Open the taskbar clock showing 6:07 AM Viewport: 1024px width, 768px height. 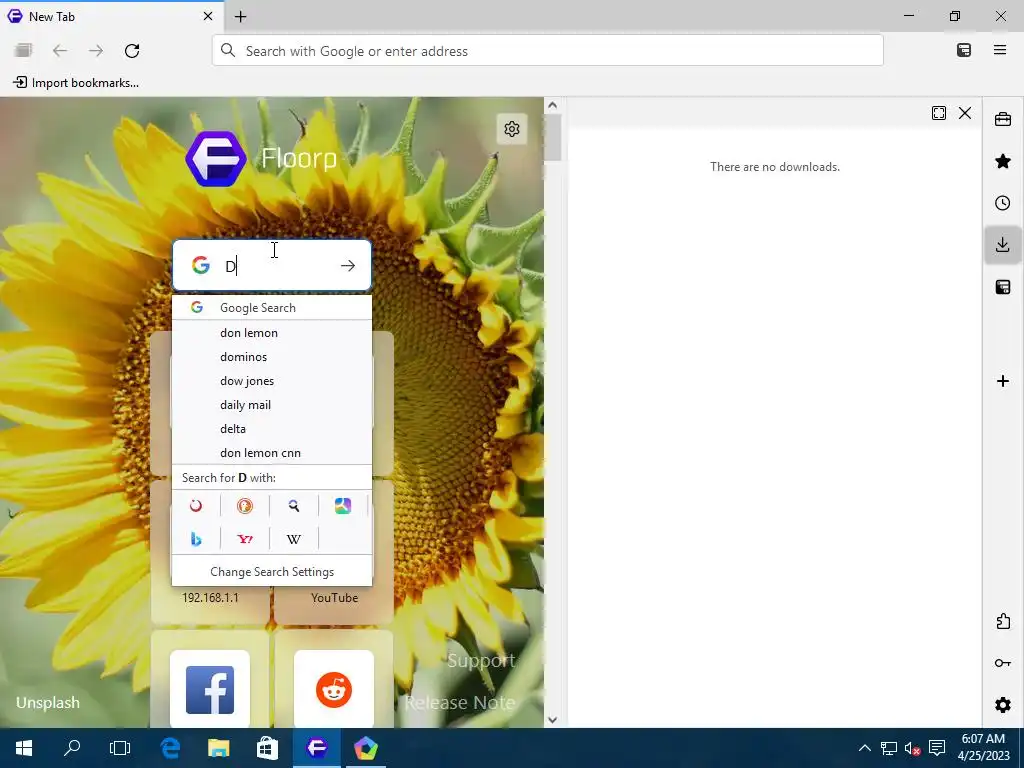pyautogui.click(x=984, y=748)
